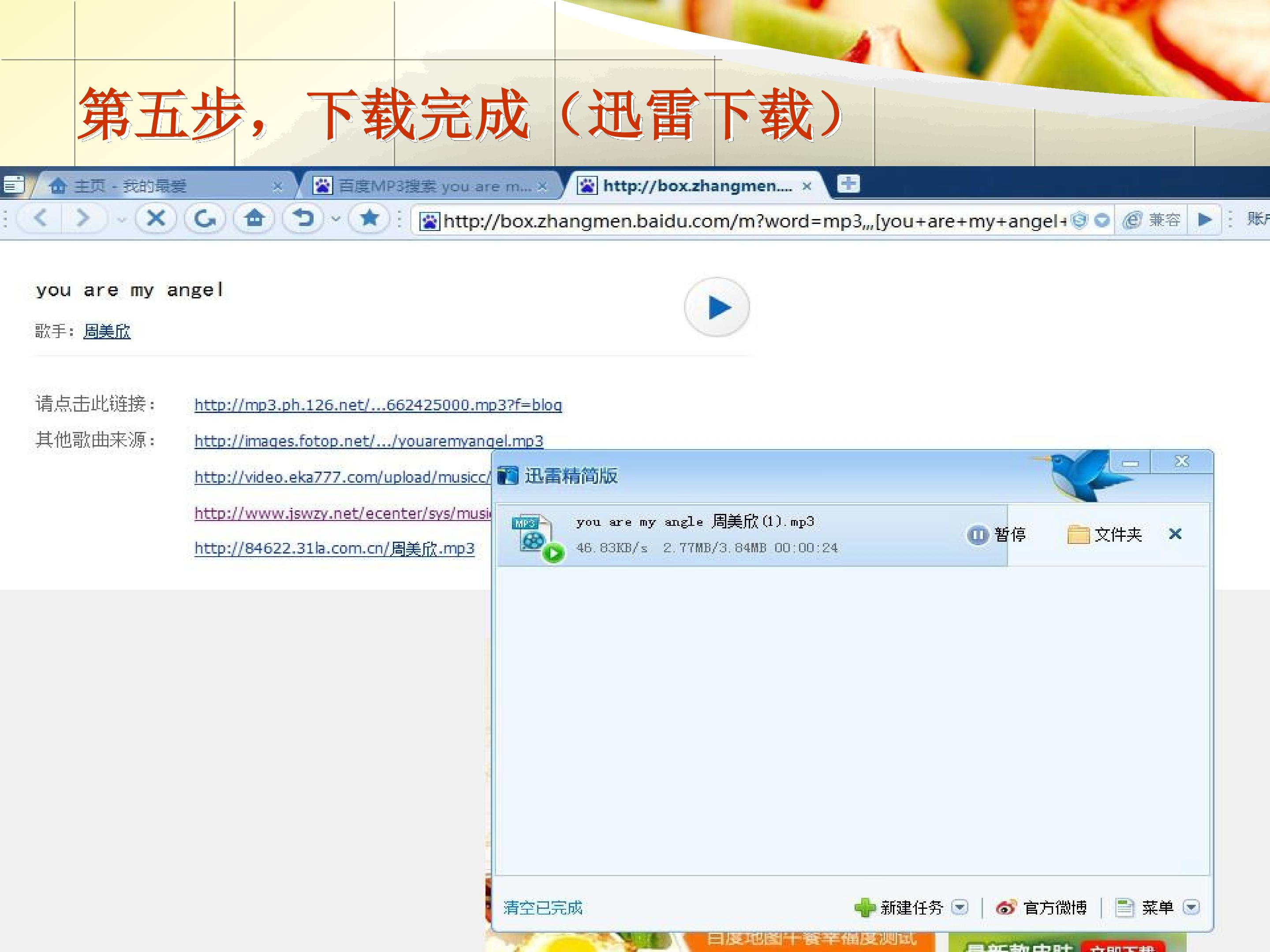Click the Favorites star button
The height and width of the screenshot is (952, 1270).
pyautogui.click(x=370, y=219)
